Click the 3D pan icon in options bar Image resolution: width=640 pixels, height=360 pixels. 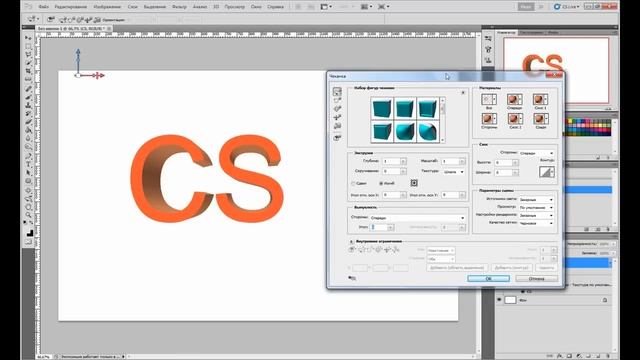pyautogui.click(x=79, y=19)
